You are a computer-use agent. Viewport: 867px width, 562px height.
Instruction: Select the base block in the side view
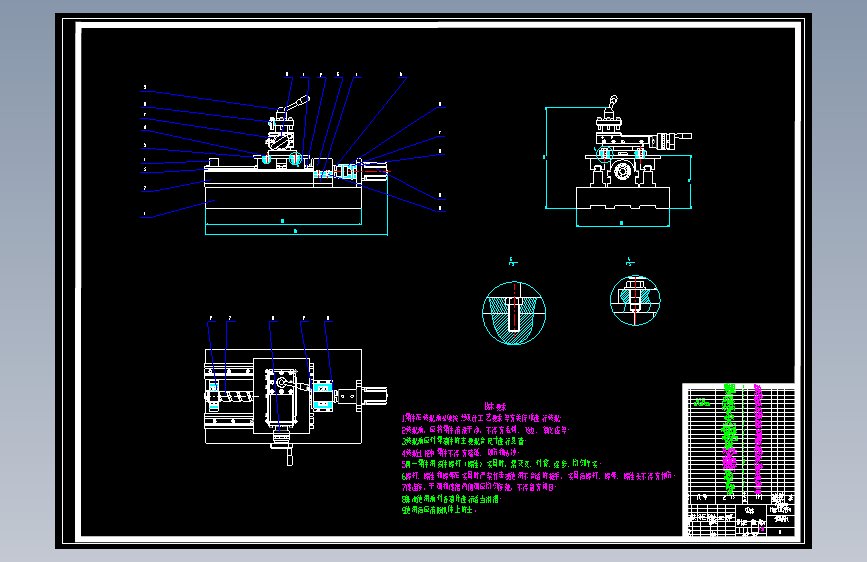click(623, 198)
